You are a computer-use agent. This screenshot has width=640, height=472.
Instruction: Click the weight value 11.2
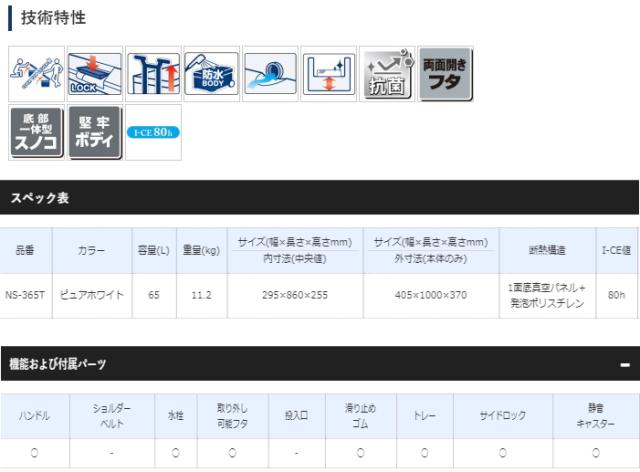tap(202, 295)
